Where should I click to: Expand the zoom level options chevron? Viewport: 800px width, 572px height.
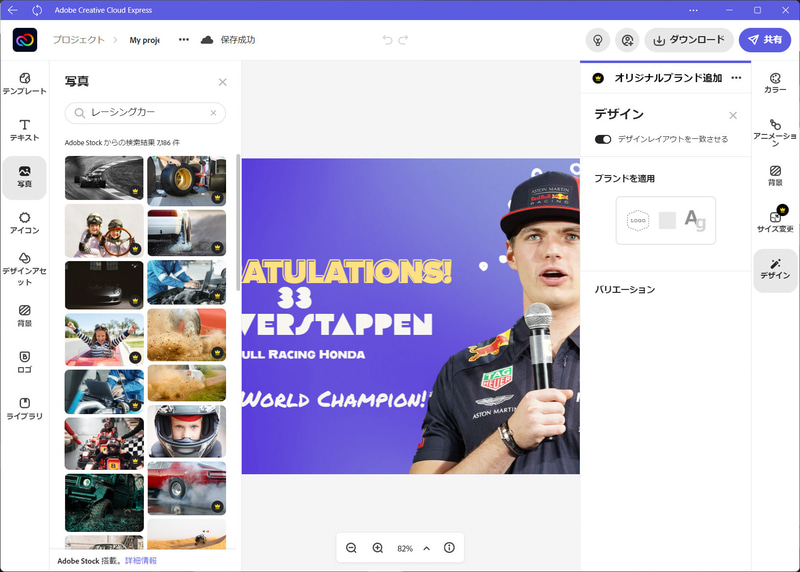pos(427,548)
